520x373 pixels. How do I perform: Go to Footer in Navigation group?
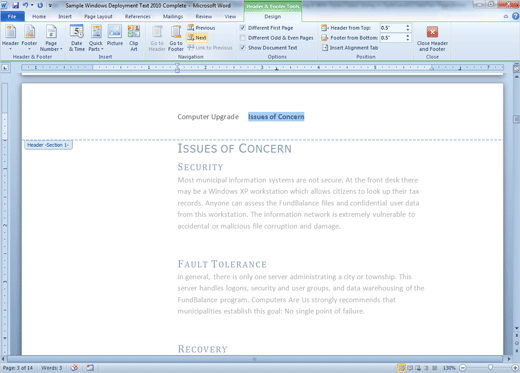176,38
